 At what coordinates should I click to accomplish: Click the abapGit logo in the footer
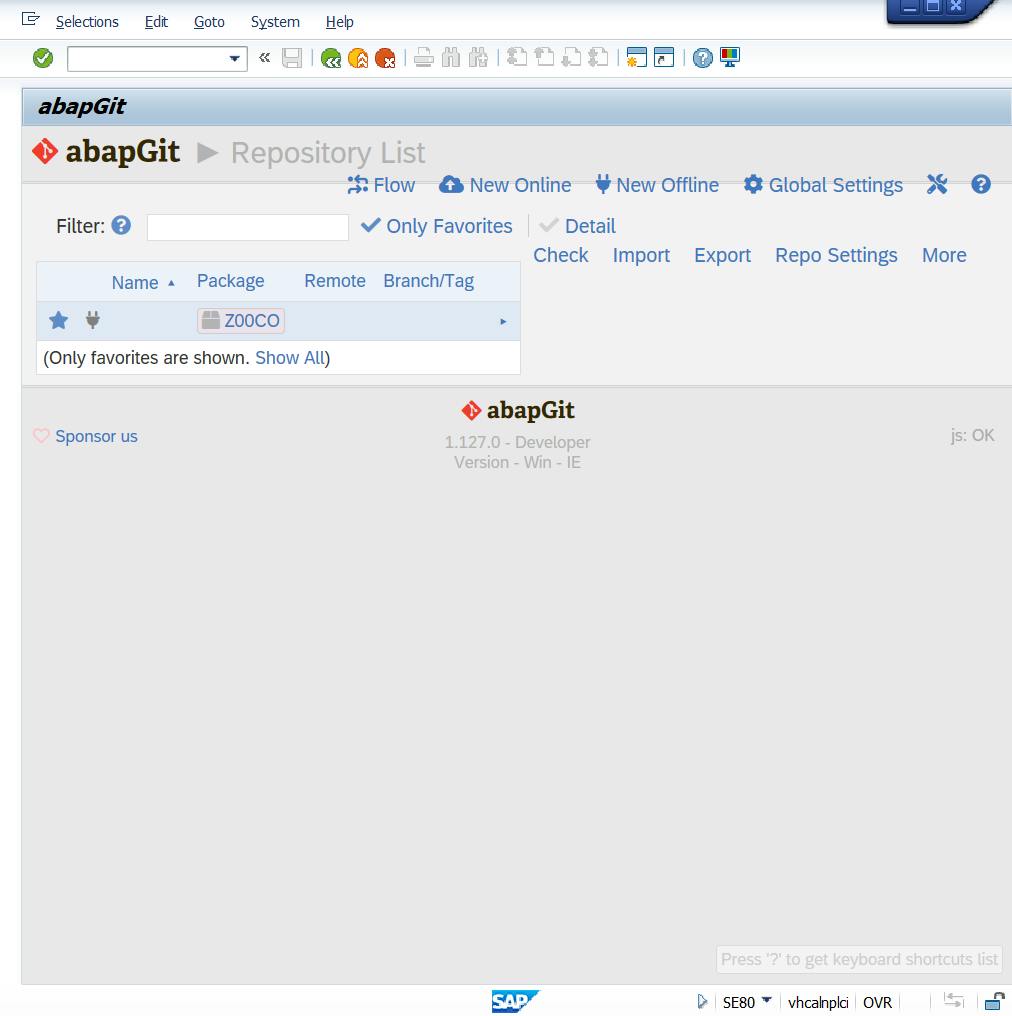coord(518,410)
